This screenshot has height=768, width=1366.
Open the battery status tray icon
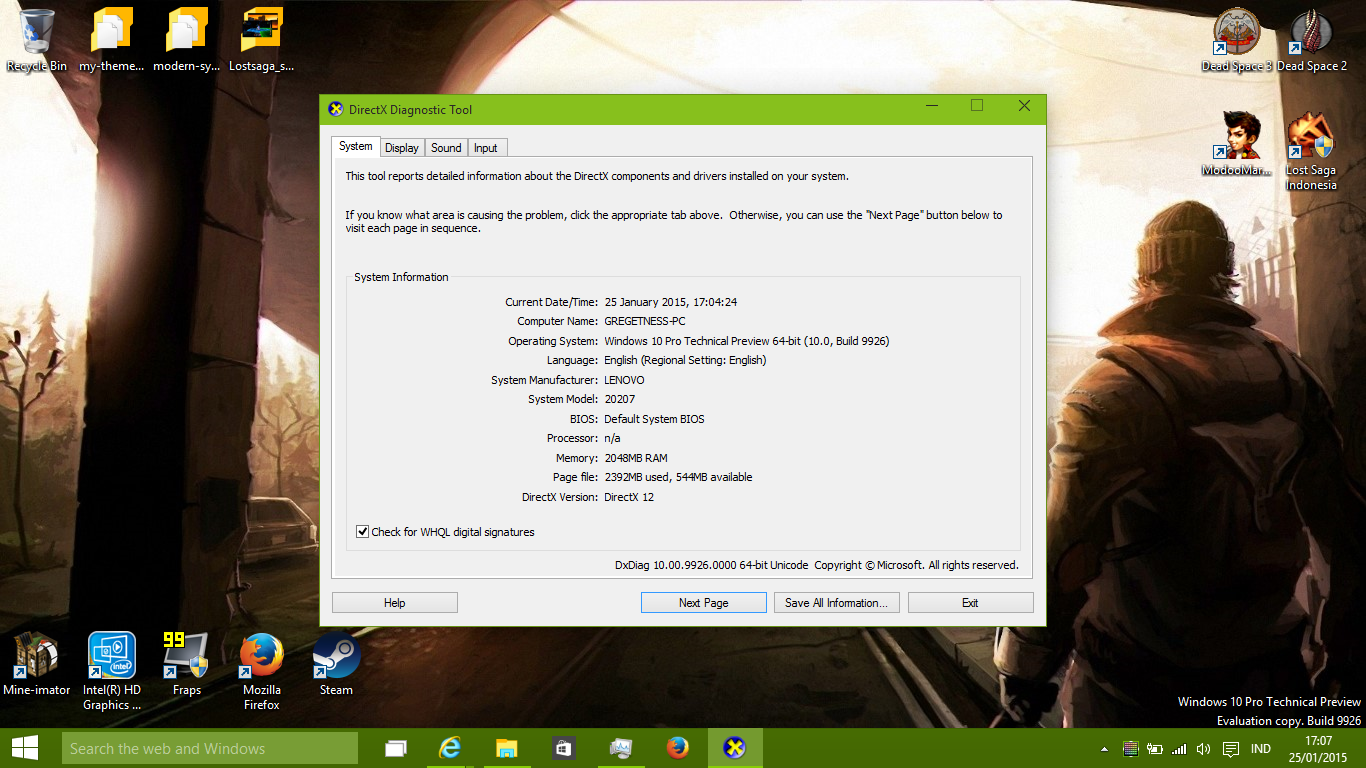click(1155, 749)
